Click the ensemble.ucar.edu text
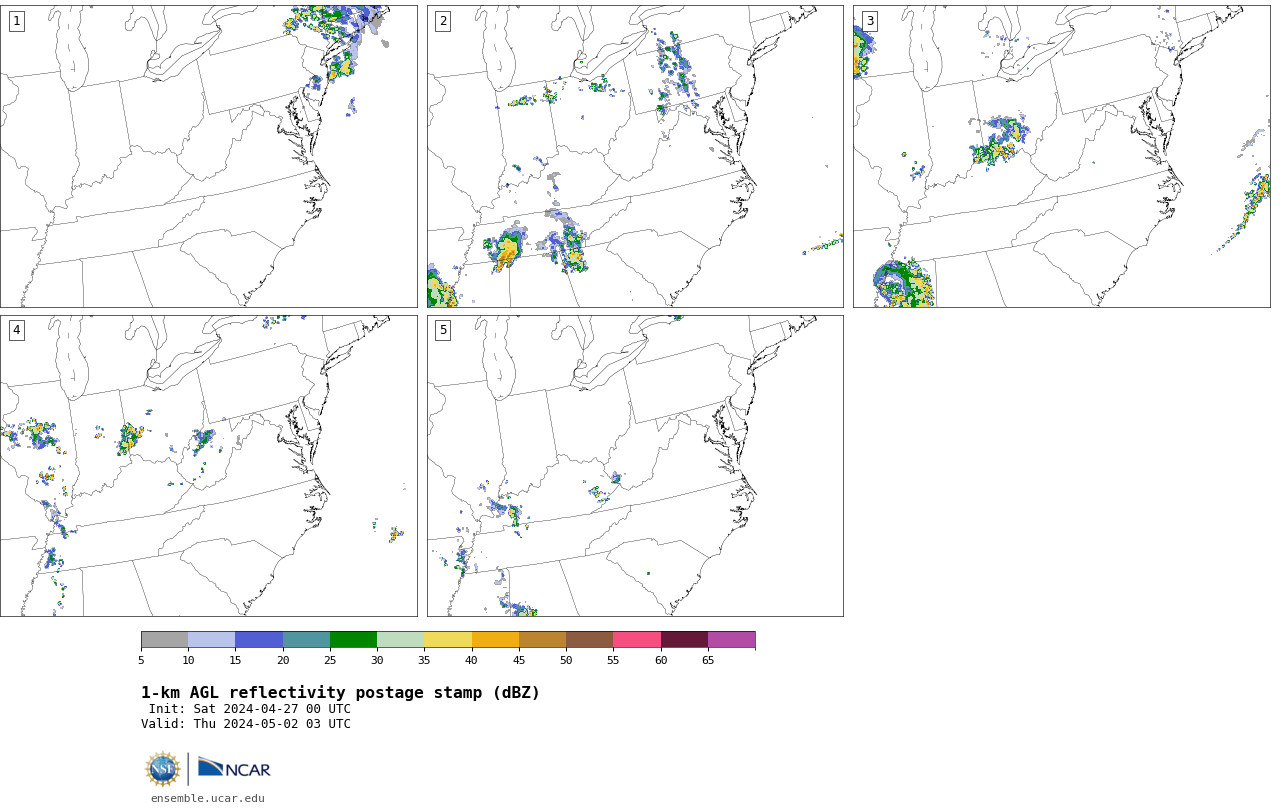 coord(208,798)
